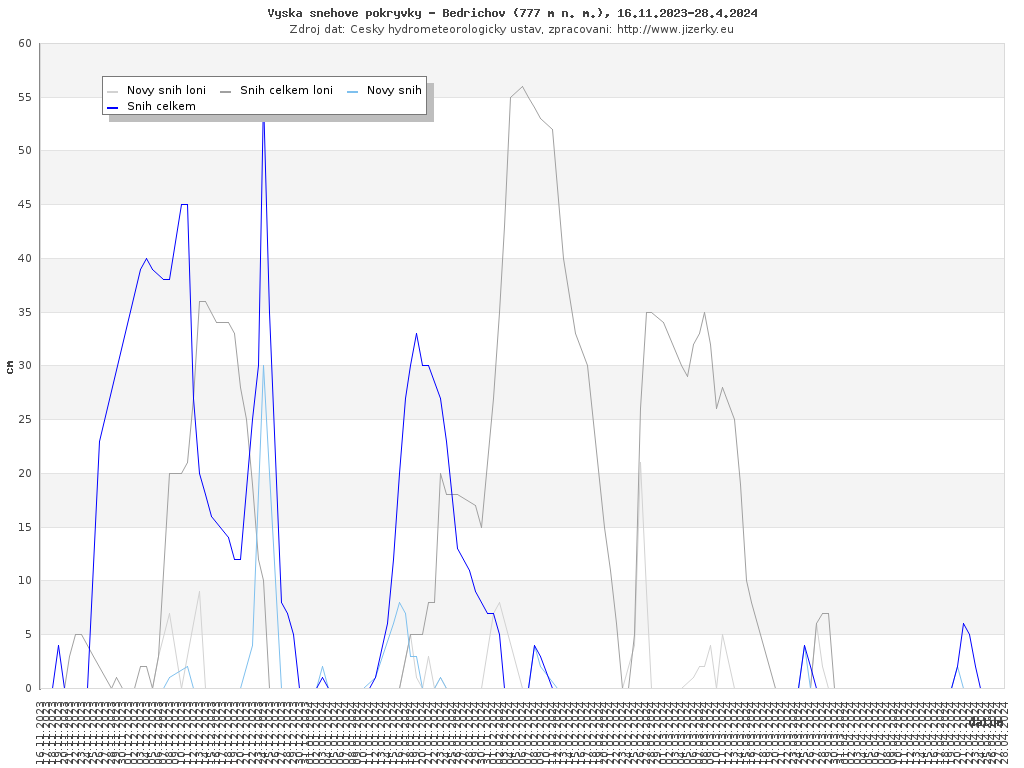
Task: Click the dark blue 'Snih celkem' legend swatch
Action: click(x=113, y=106)
